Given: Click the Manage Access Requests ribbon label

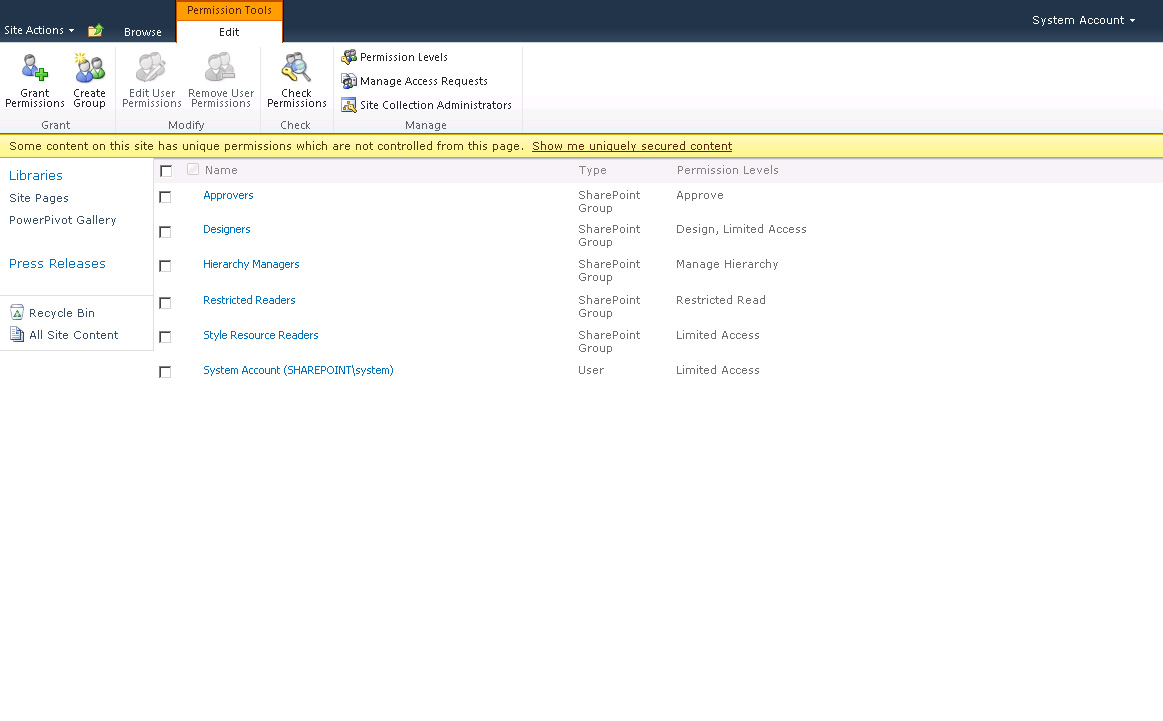Looking at the screenshot, I should pyautogui.click(x=424, y=81).
